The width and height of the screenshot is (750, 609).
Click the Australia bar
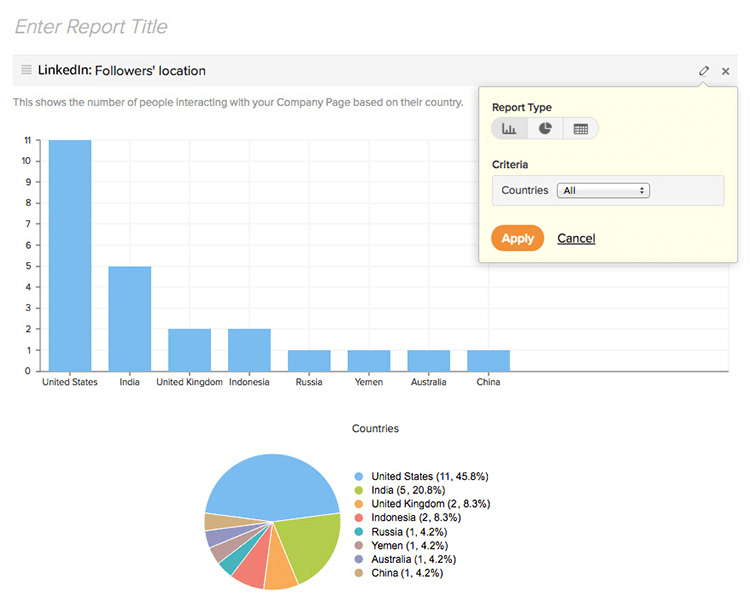click(429, 360)
